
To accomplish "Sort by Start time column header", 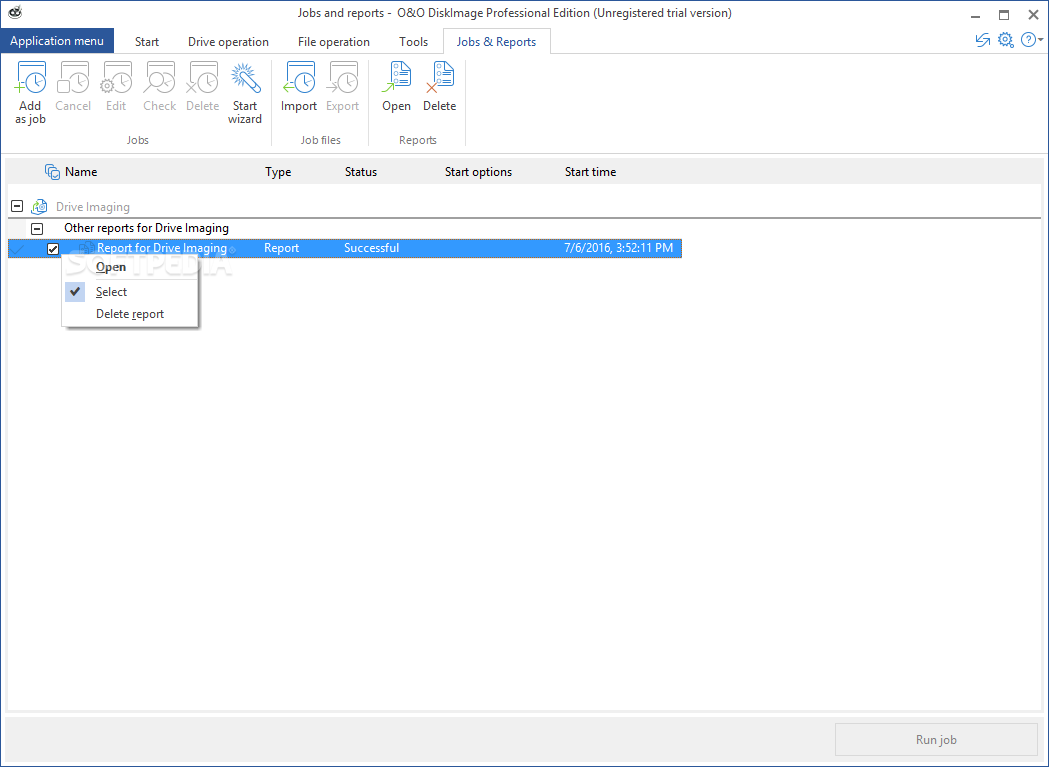I will [x=590, y=172].
